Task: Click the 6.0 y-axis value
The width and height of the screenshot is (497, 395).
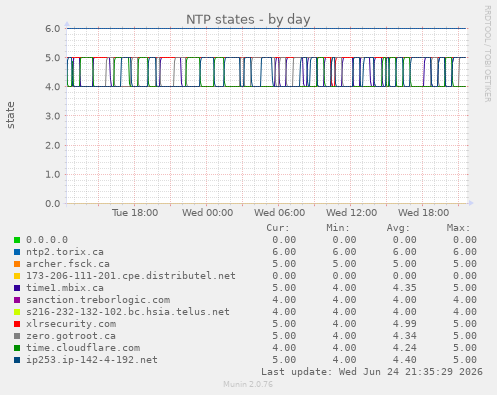Action: pyautogui.click(x=53, y=29)
